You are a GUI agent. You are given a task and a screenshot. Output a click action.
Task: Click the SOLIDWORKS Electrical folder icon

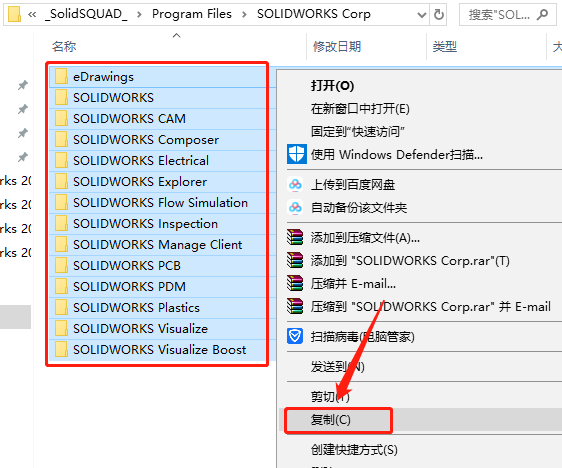(x=61, y=160)
